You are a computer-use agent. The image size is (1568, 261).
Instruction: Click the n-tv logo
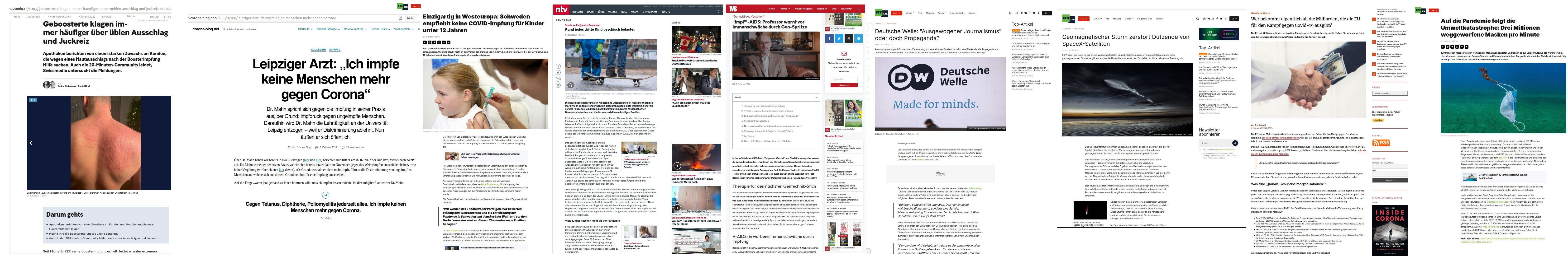pyautogui.click(x=562, y=10)
